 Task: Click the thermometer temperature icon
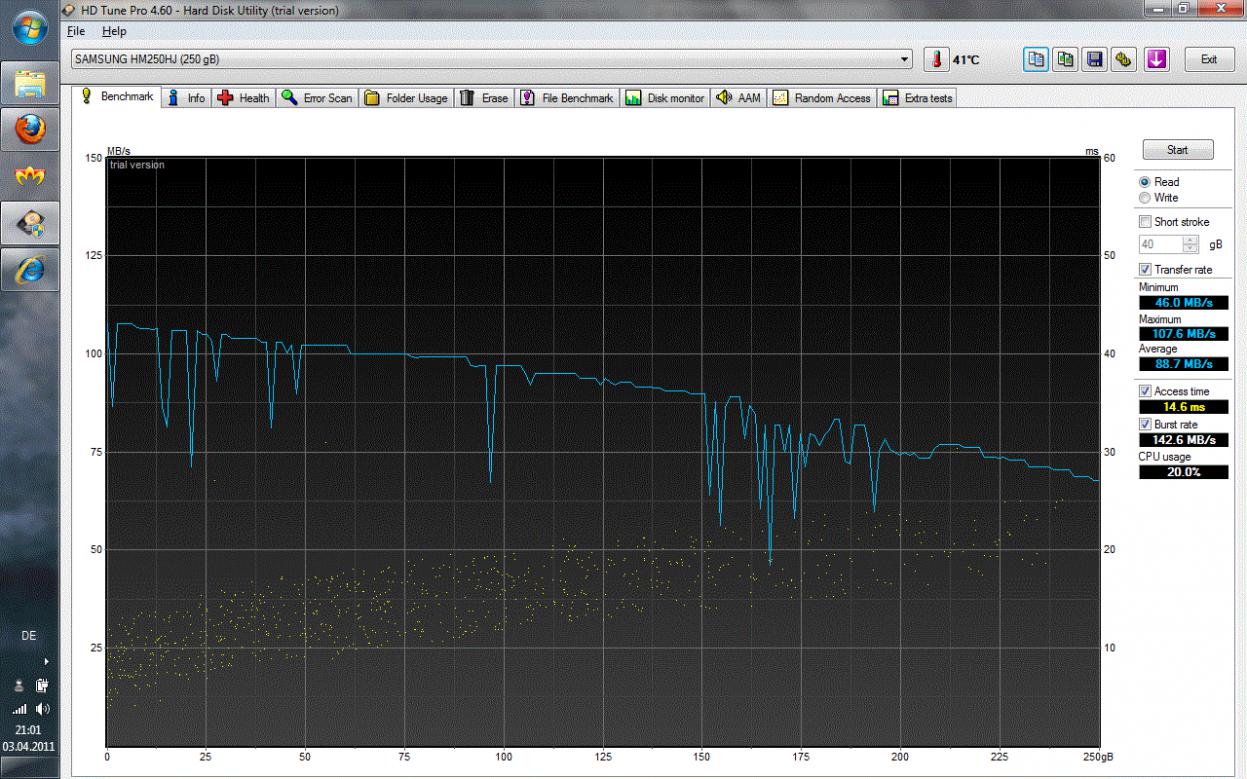(x=937, y=60)
